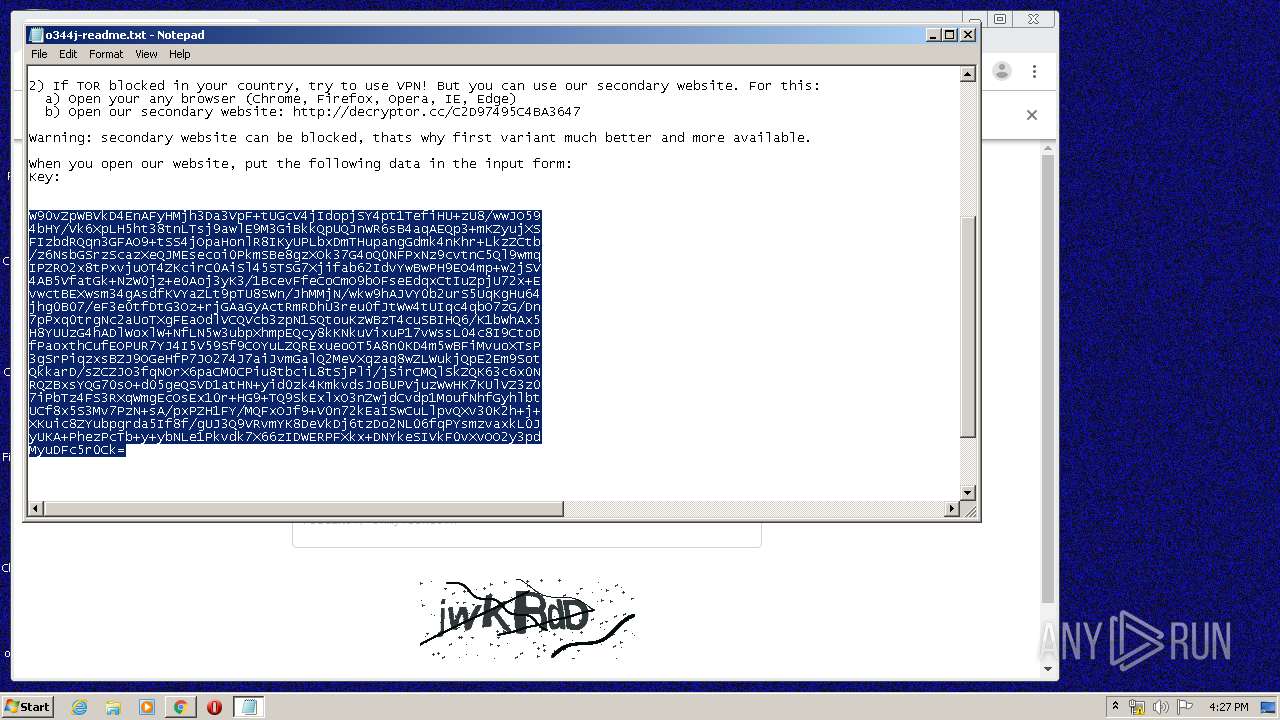Click browser page scrollbar down arrow

point(1048,669)
